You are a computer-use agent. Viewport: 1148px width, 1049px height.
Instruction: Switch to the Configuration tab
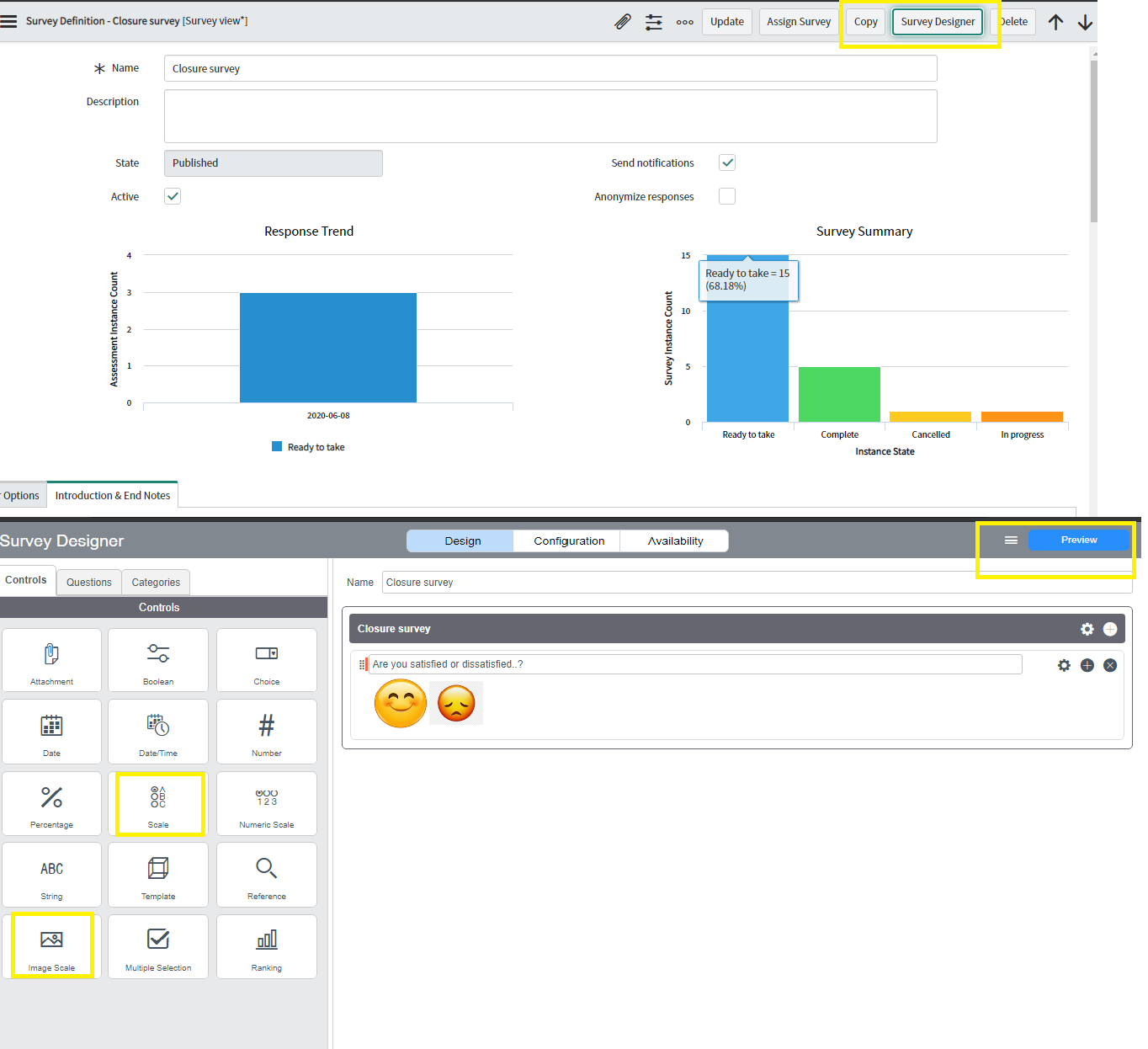click(568, 540)
